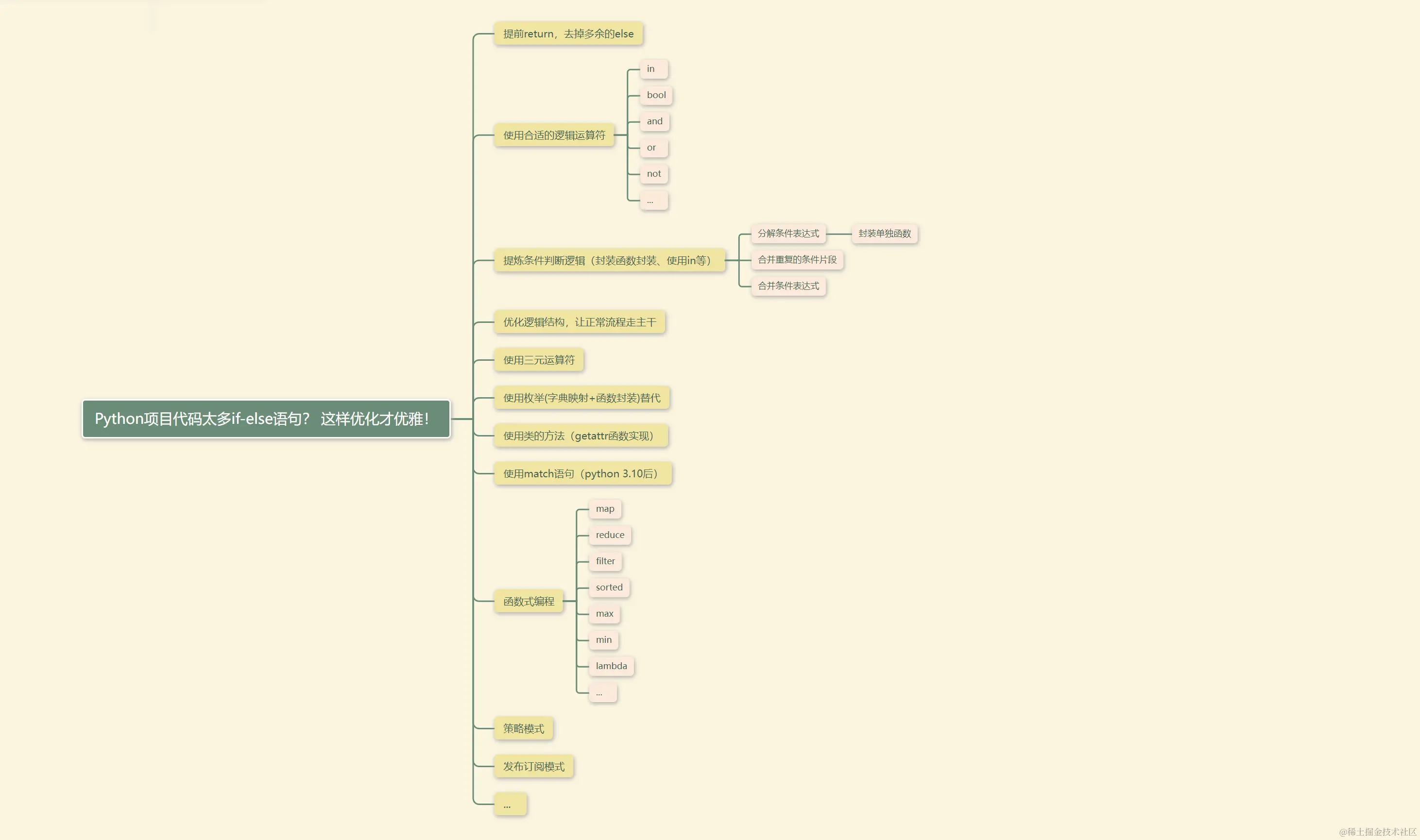The height and width of the screenshot is (840, 1420).
Task: Click the 分解条件表达式 node
Action: point(787,233)
